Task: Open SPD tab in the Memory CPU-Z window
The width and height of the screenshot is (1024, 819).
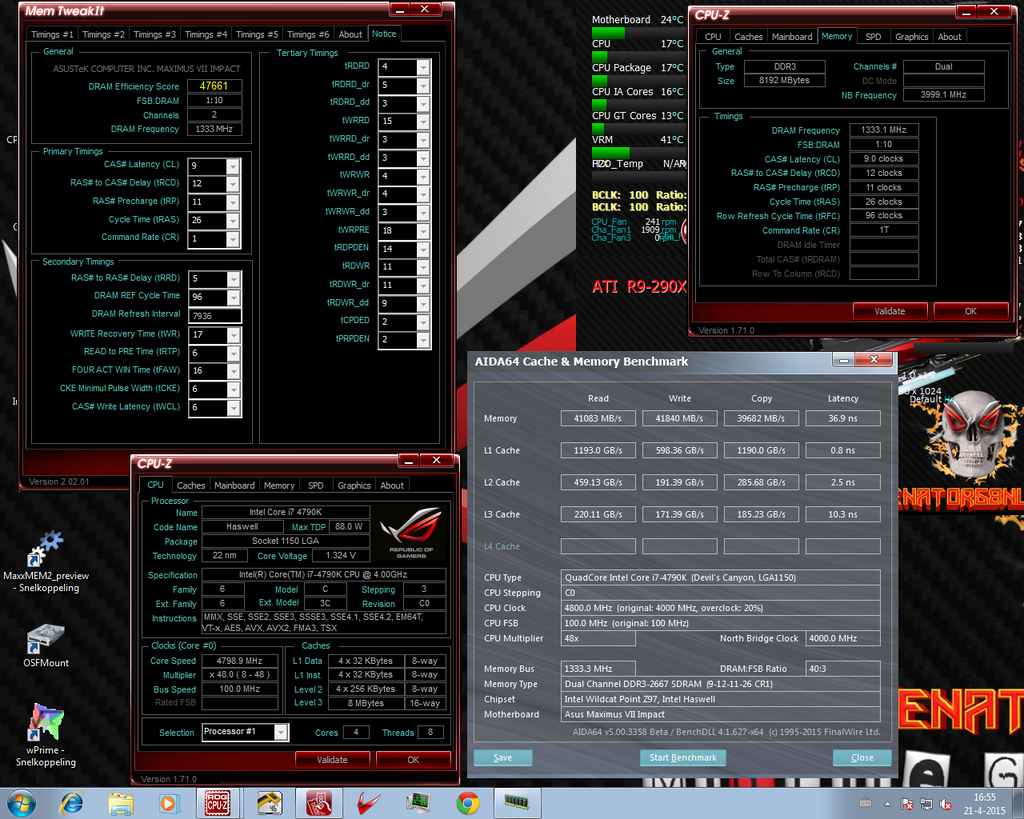Action: click(873, 37)
